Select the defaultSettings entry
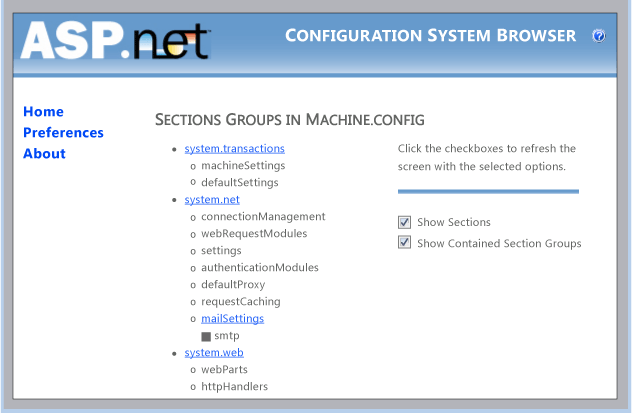The height and width of the screenshot is (413, 632). 240,183
